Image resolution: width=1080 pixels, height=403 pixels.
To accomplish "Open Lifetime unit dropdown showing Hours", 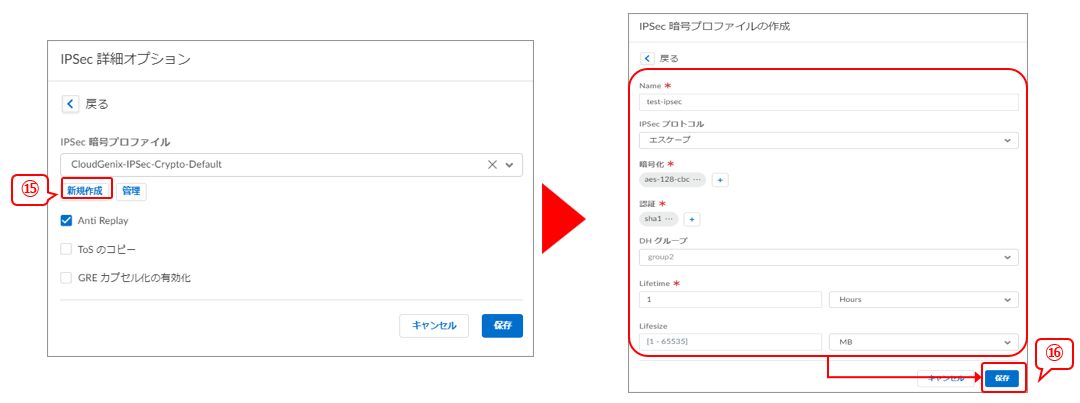I will (x=924, y=300).
